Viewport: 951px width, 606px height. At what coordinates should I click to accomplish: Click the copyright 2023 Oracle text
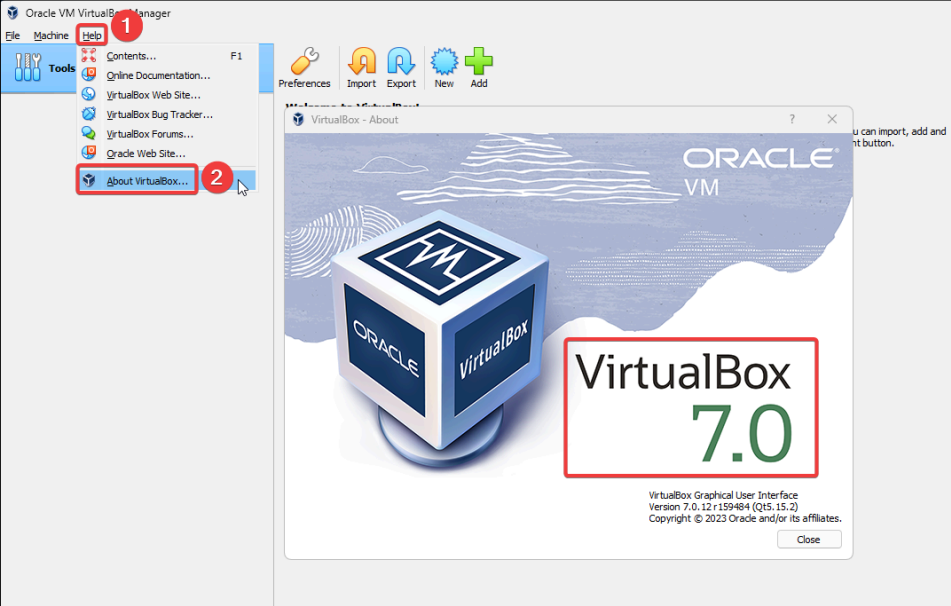point(745,518)
